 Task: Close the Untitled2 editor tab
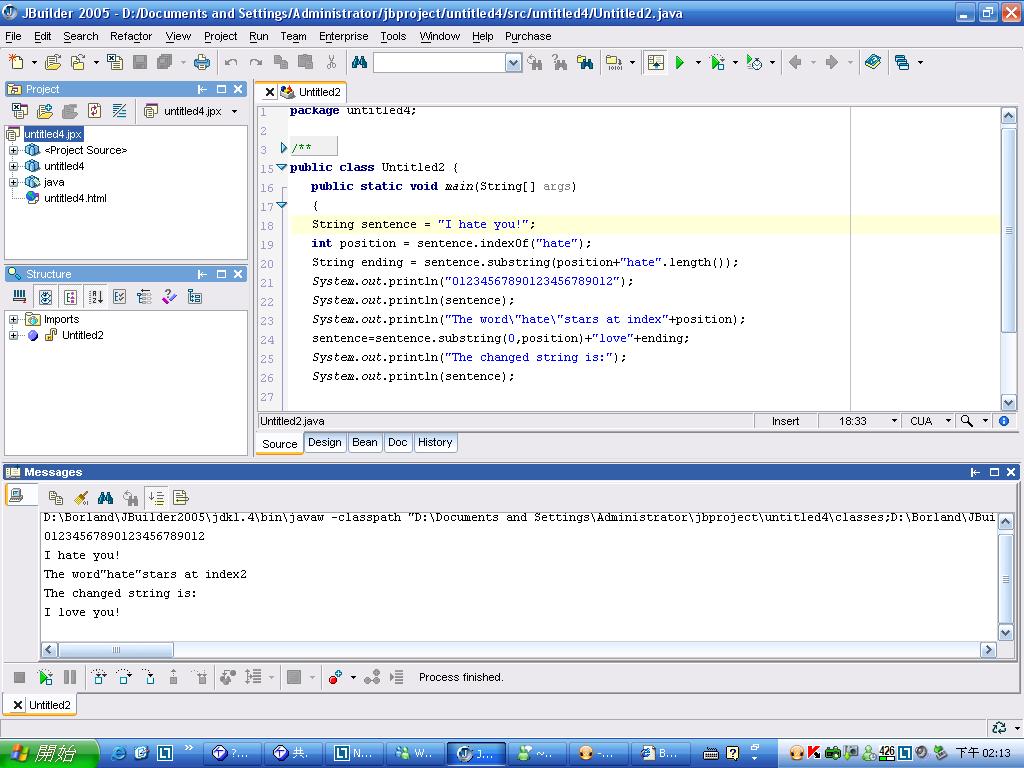268,92
